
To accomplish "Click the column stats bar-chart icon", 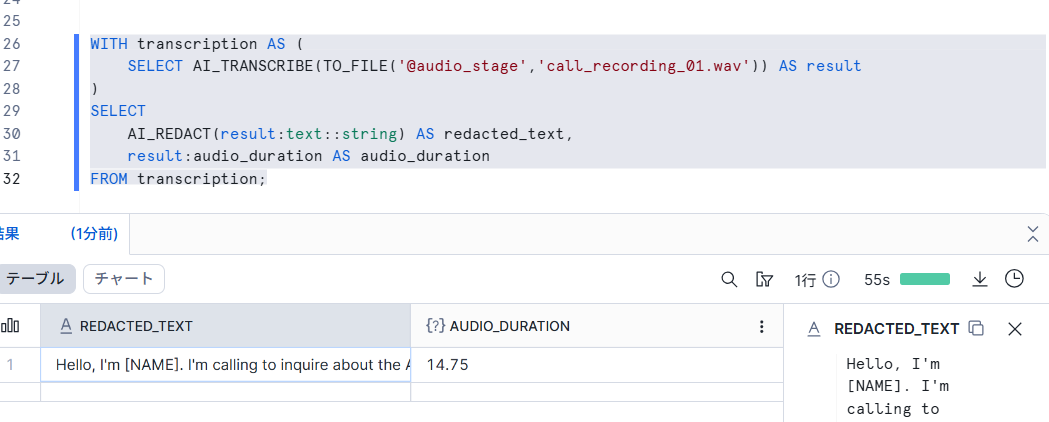I will click(11, 326).
